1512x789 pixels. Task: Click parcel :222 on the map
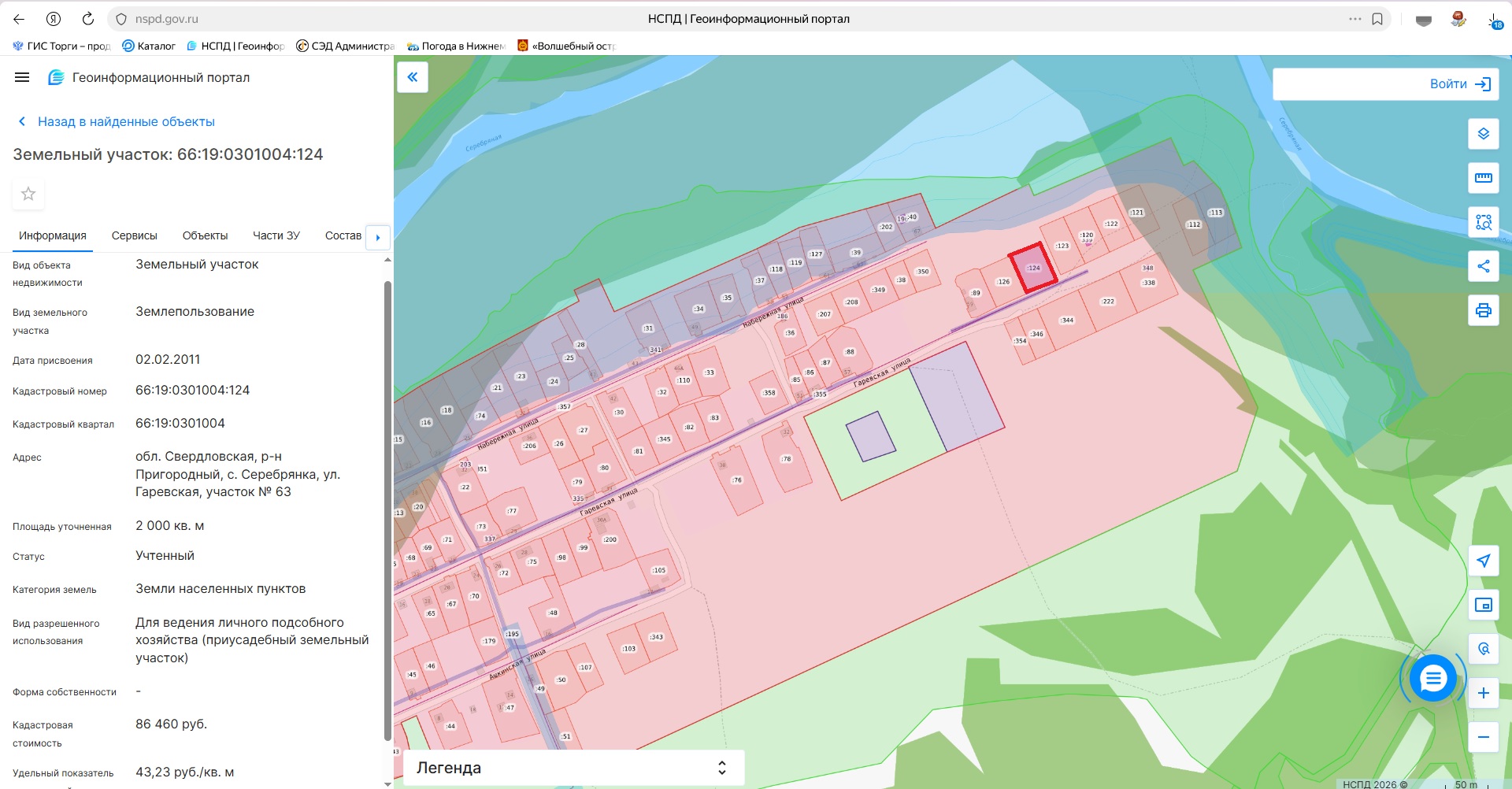pyautogui.click(x=1108, y=302)
